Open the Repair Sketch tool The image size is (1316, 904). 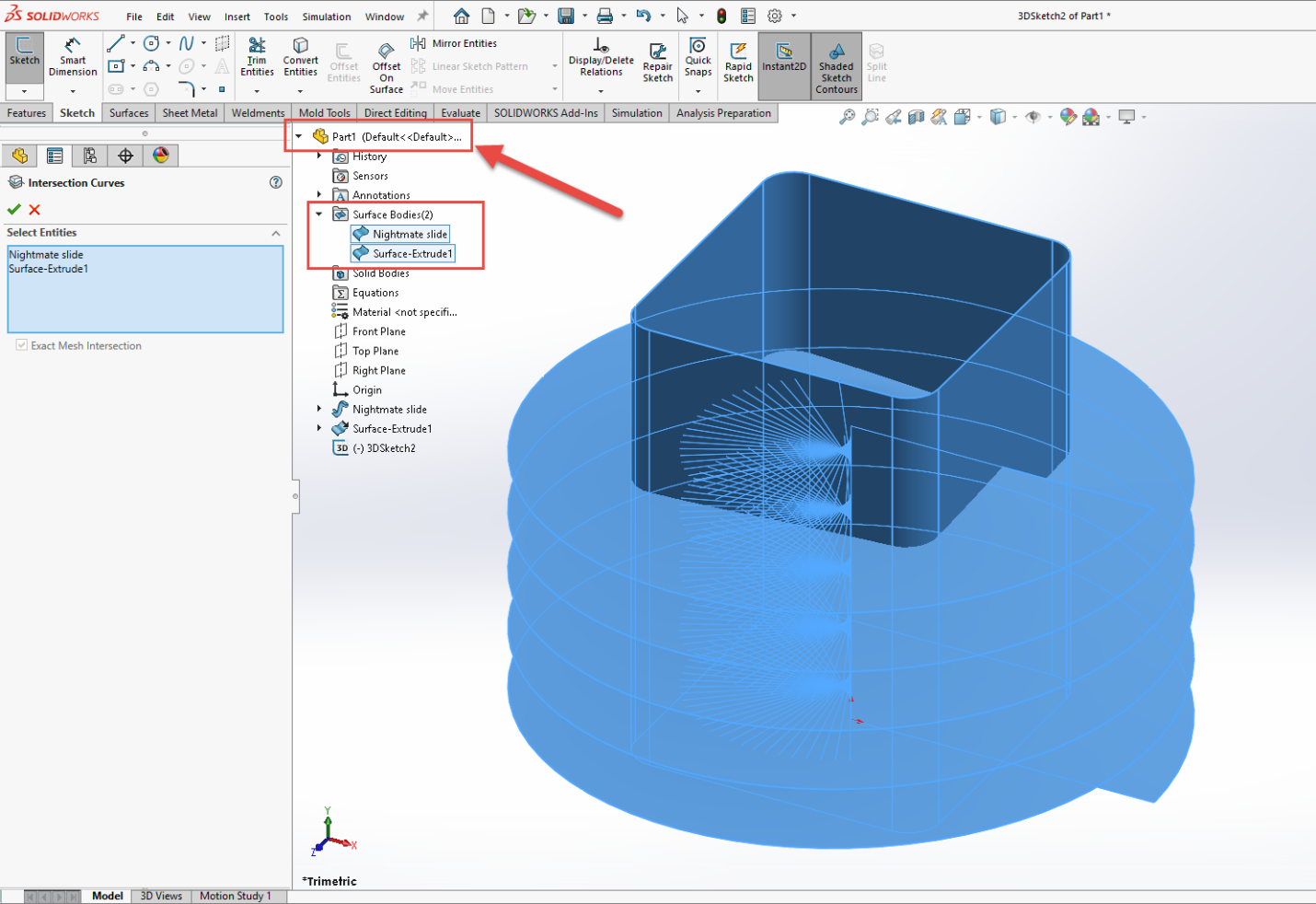pos(657,57)
